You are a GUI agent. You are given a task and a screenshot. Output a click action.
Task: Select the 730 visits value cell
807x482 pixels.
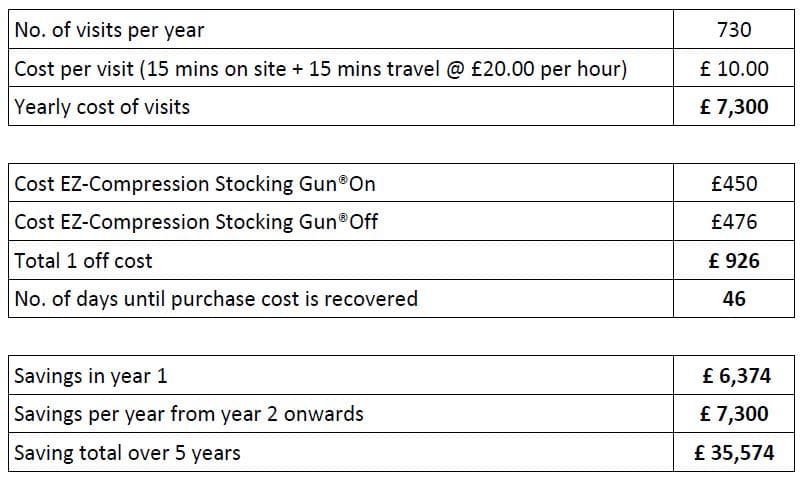(x=734, y=30)
